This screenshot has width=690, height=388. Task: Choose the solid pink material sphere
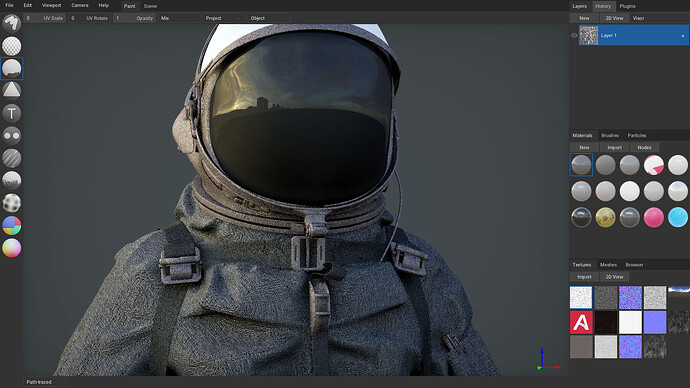[x=653, y=217]
